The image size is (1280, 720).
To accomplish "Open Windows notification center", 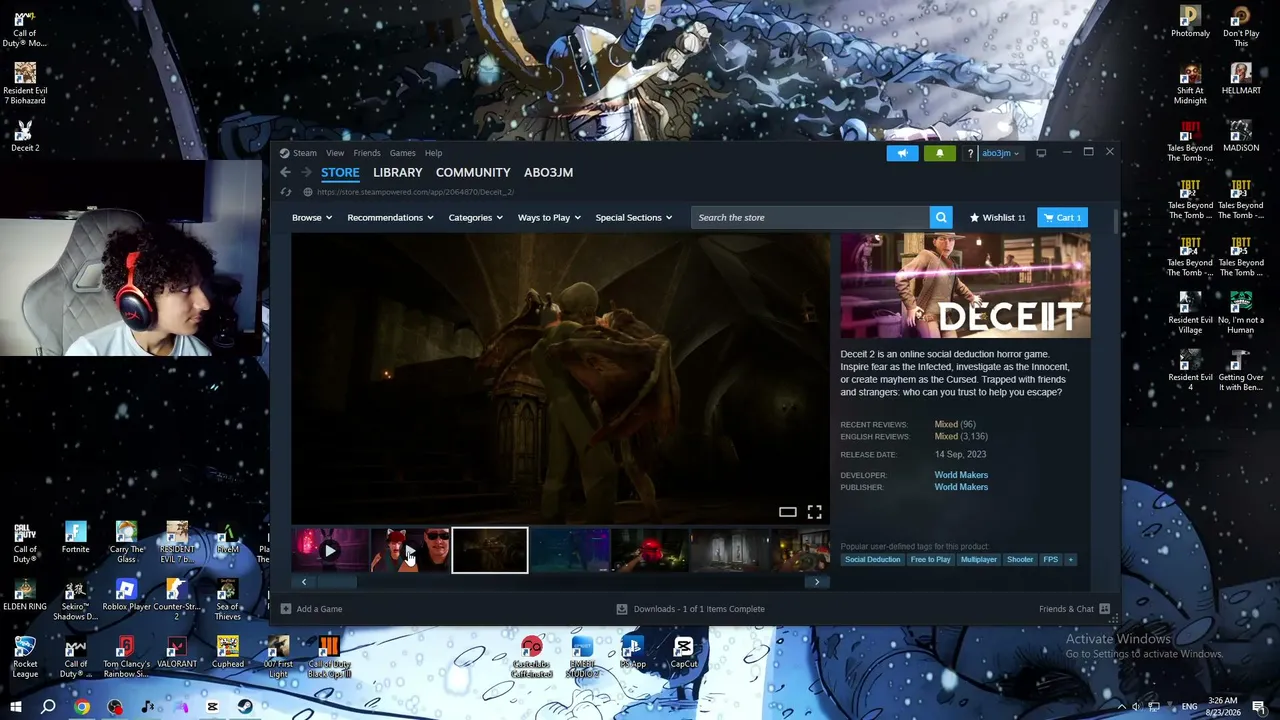I will click(x=1260, y=707).
